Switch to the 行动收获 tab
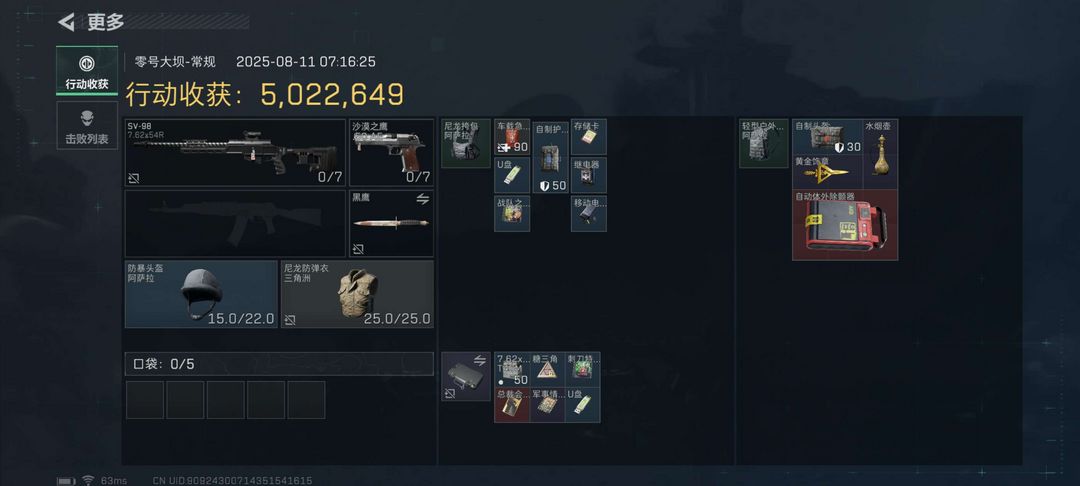The height and width of the screenshot is (486, 1080). 87,70
